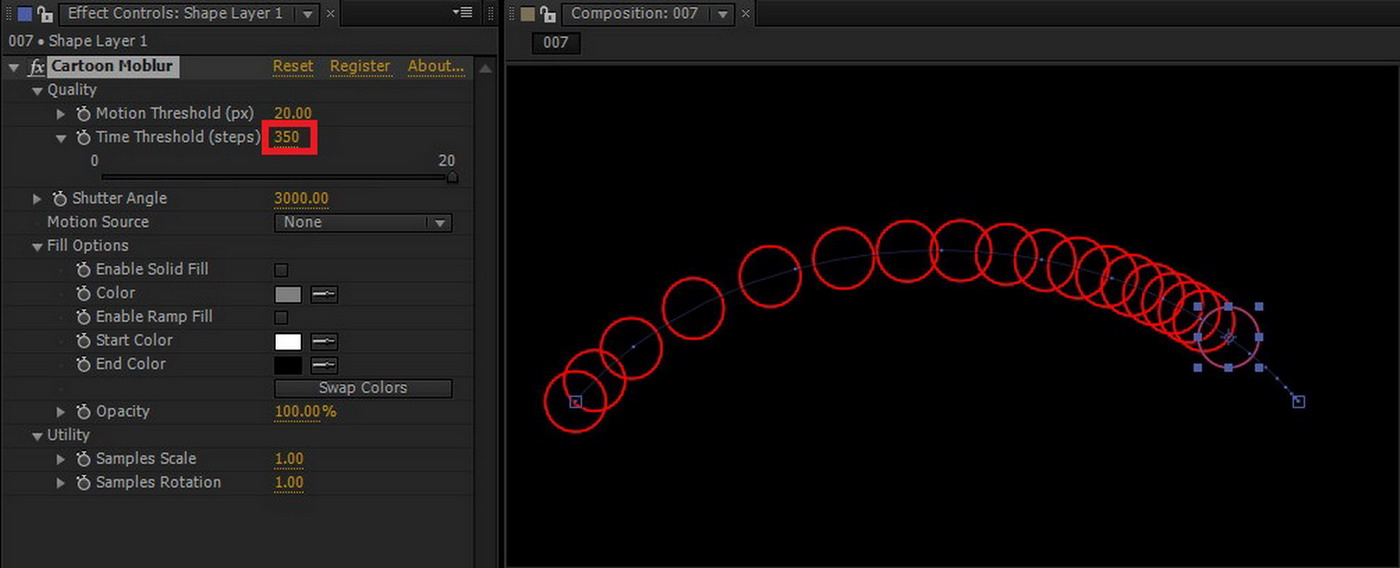1400x568 pixels.
Task: Open the black End Color swatch
Action: (288, 365)
